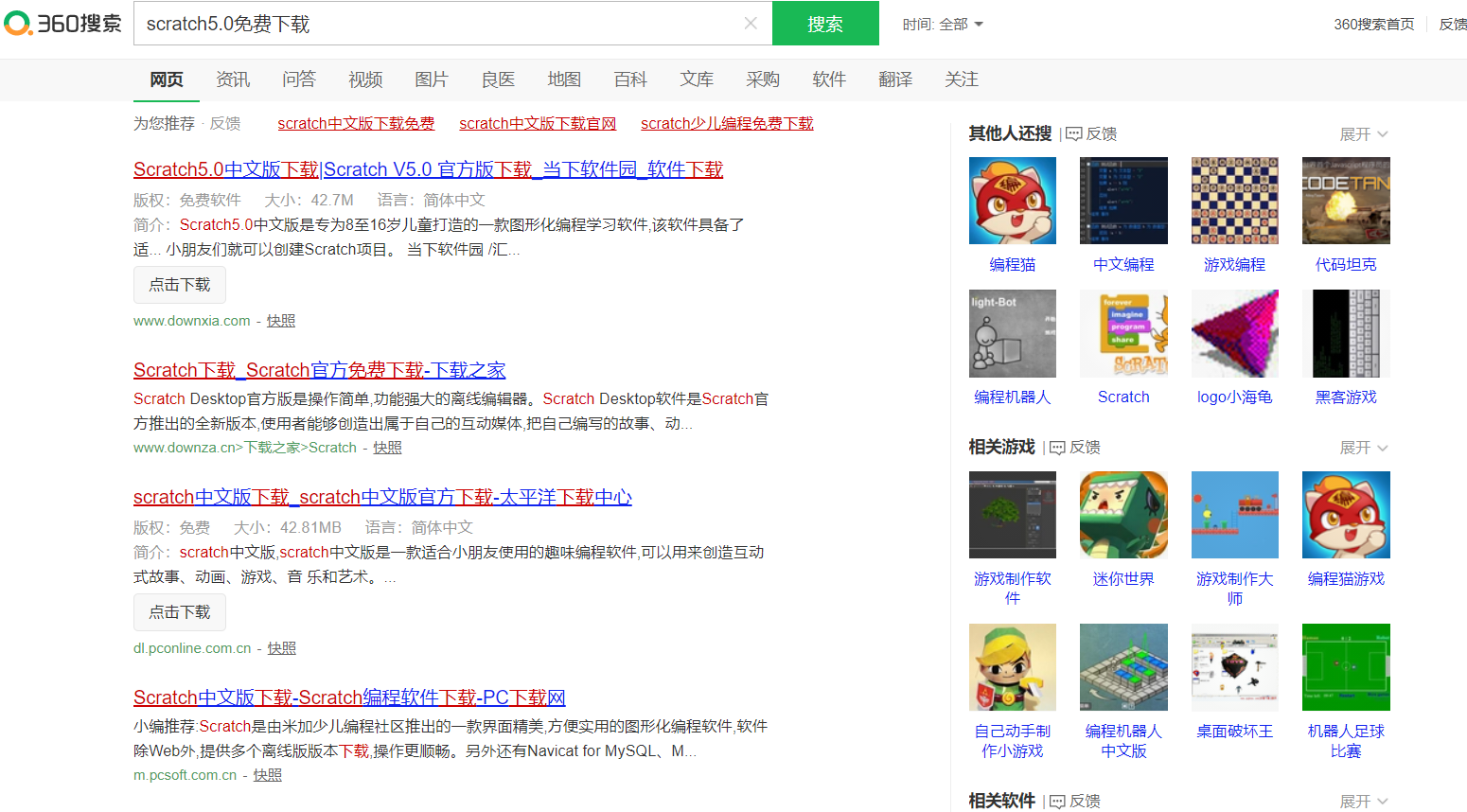Viewport: 1467px width, 812px height.
Task: Expand the 相关软件 section with 展开
Action: pyautogui.click(x=1364, y=802)
